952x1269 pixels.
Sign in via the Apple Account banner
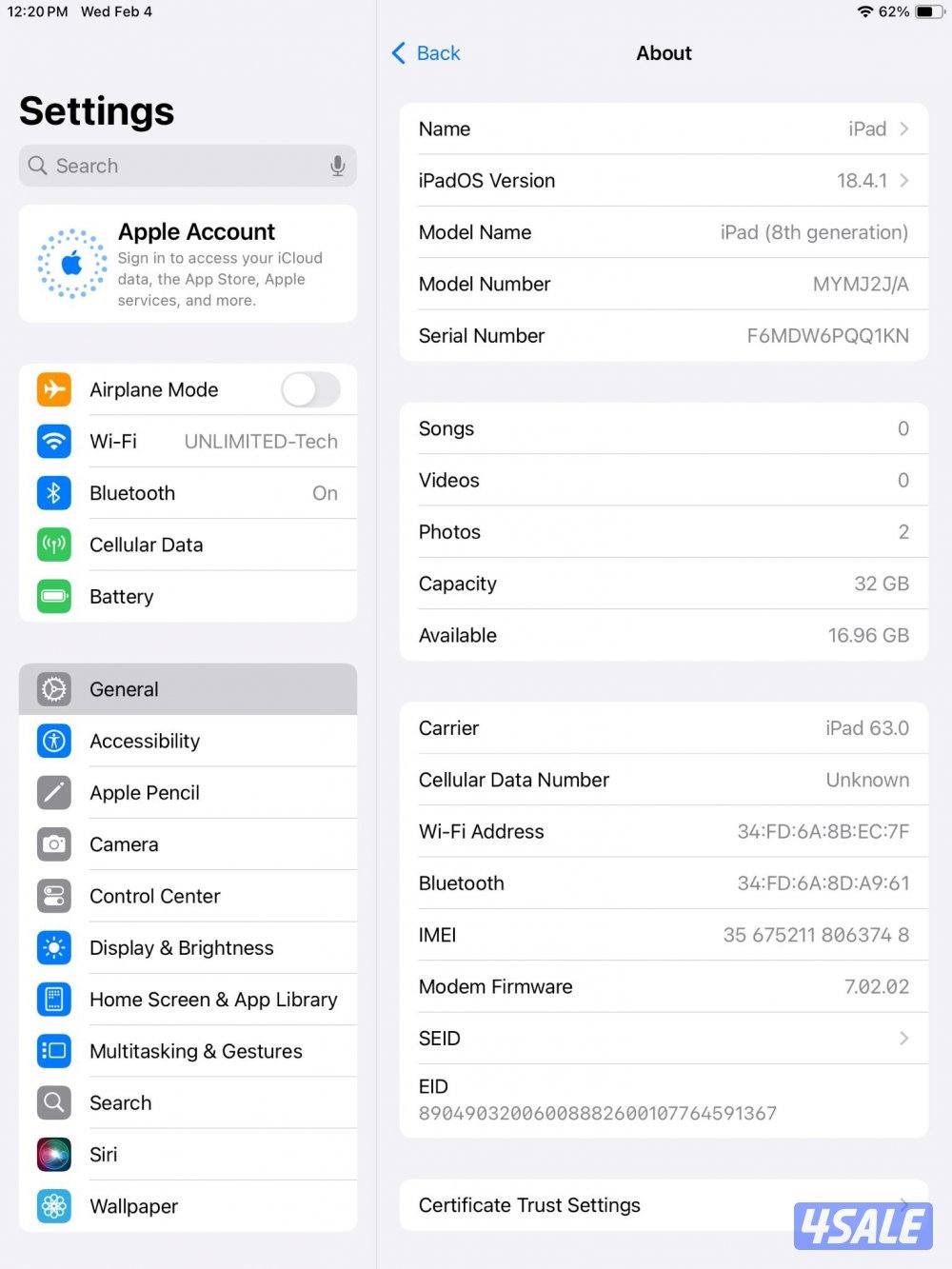[x=188, y=264]
